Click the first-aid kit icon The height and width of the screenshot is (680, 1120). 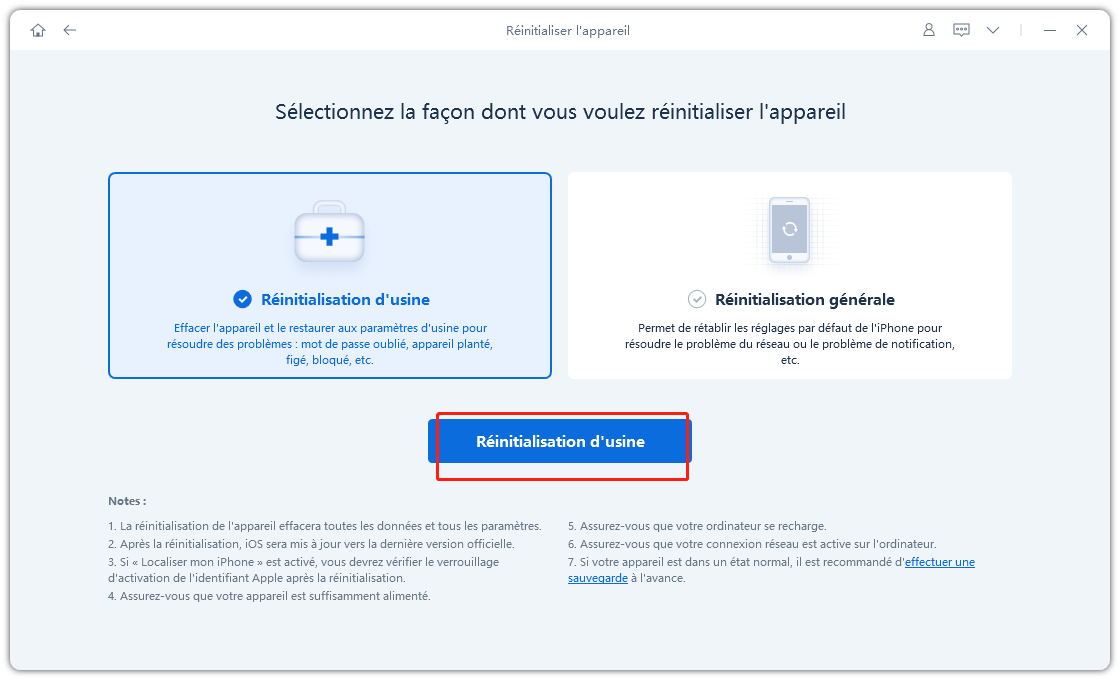tap(329, 231)
